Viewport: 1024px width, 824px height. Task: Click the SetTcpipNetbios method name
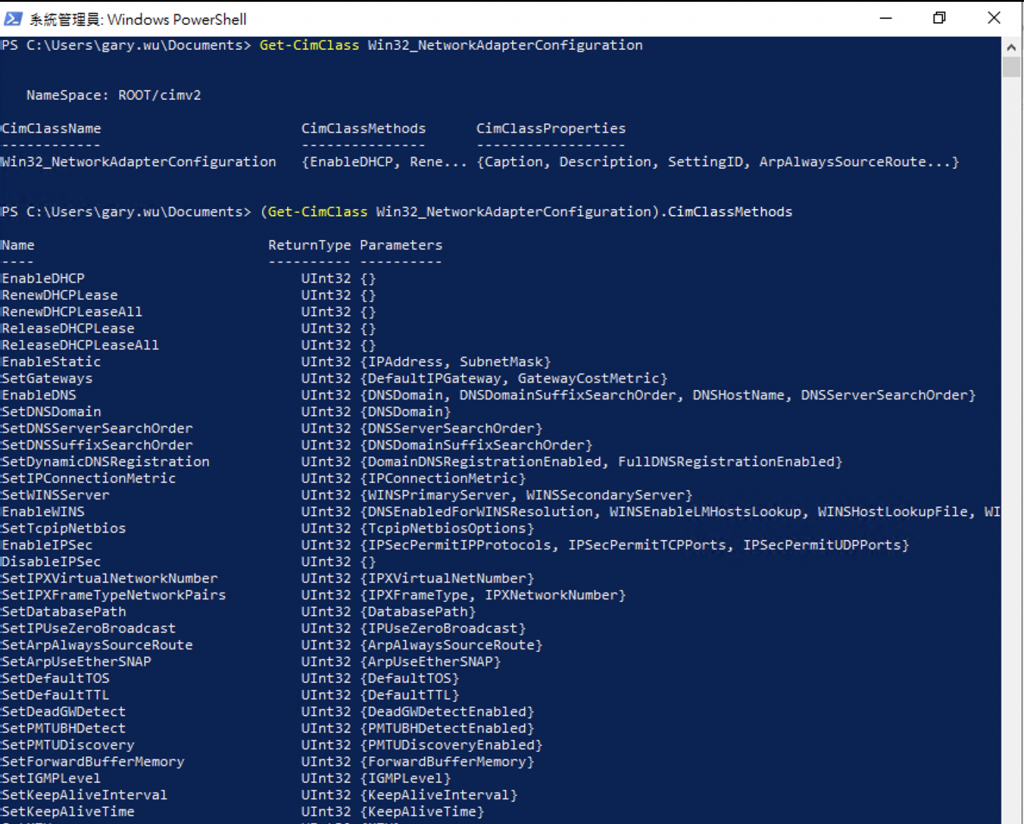(x=64, y=528)
